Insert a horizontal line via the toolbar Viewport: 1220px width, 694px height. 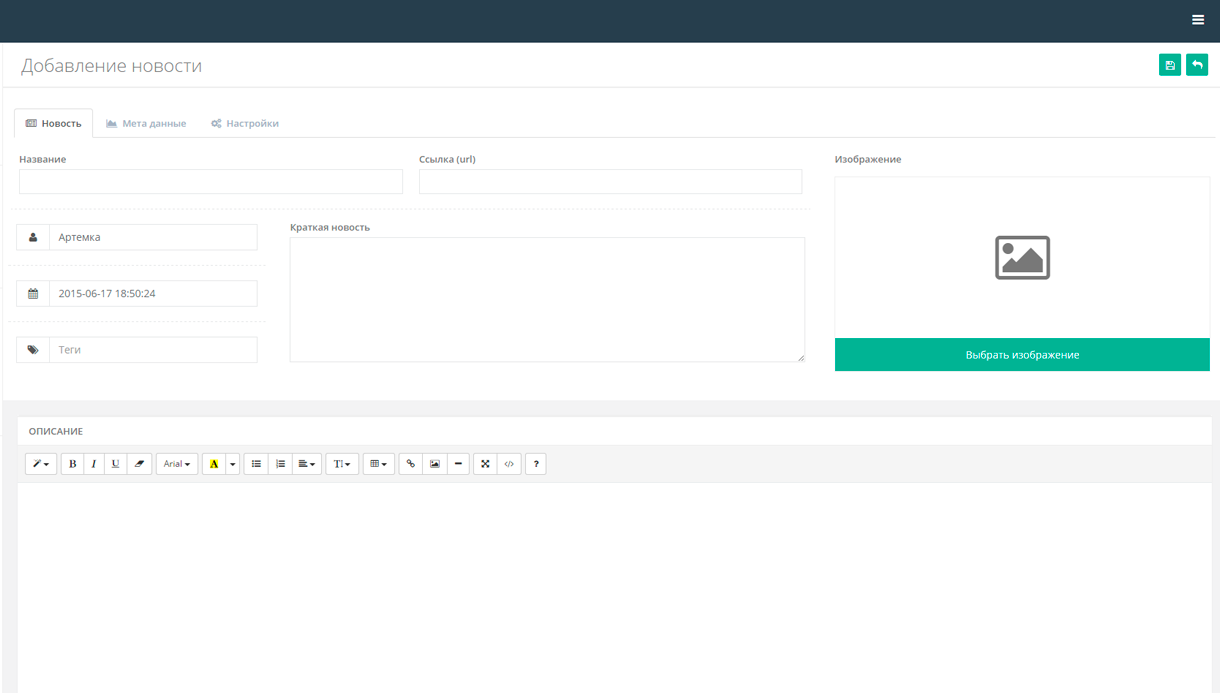click(458, 463)
